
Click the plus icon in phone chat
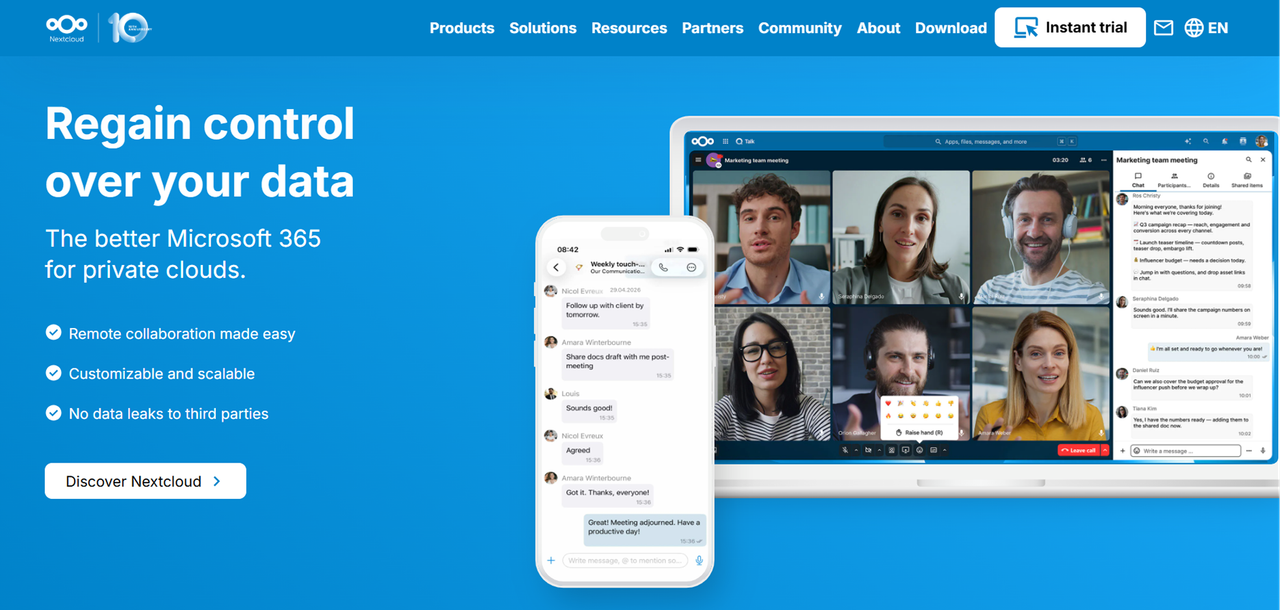550,560
